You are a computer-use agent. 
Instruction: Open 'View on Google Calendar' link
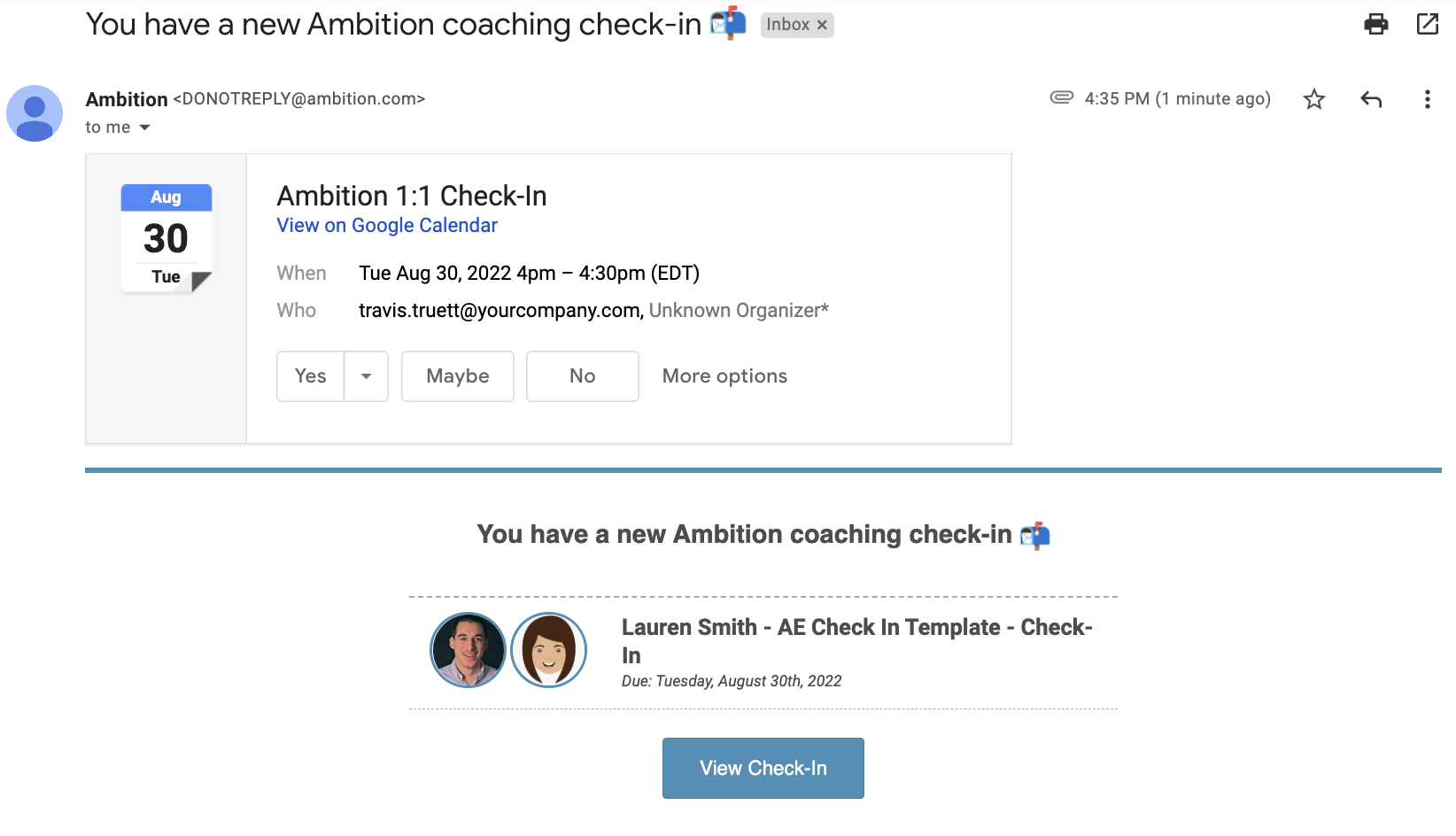pos(386,225)
